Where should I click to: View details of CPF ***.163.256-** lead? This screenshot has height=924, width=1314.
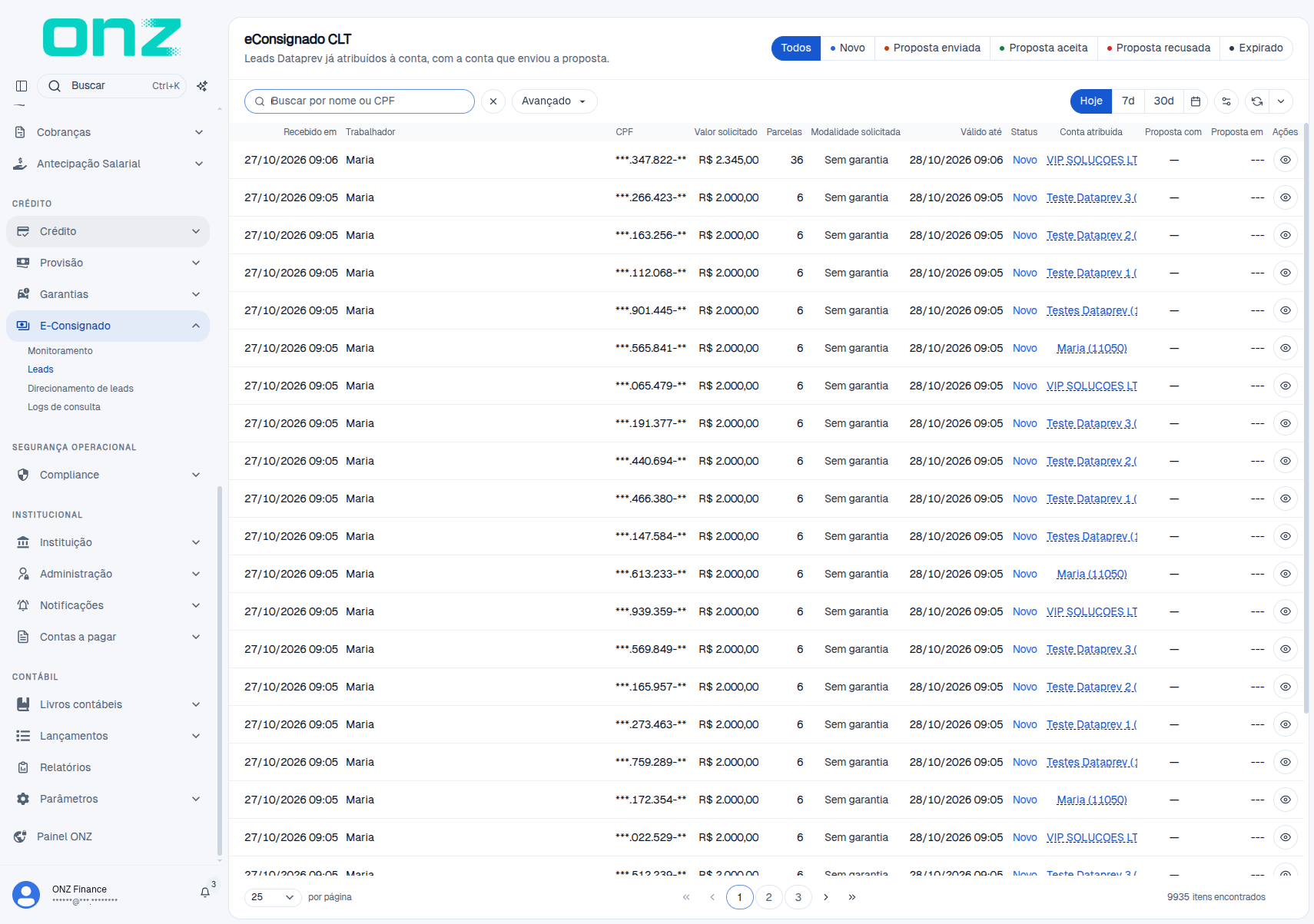(1286, 235)
